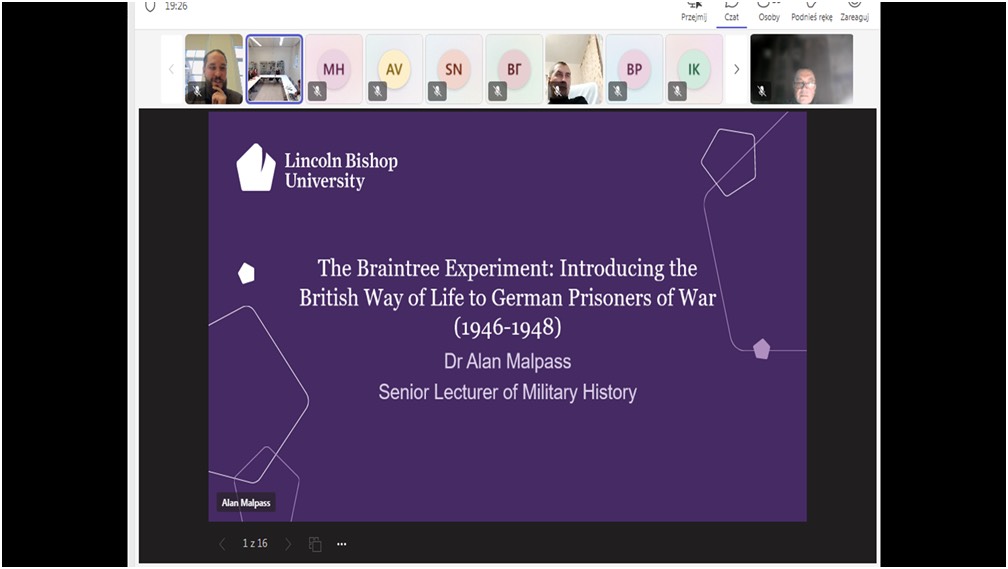Click the muted mic icon on SN tile

437,91
